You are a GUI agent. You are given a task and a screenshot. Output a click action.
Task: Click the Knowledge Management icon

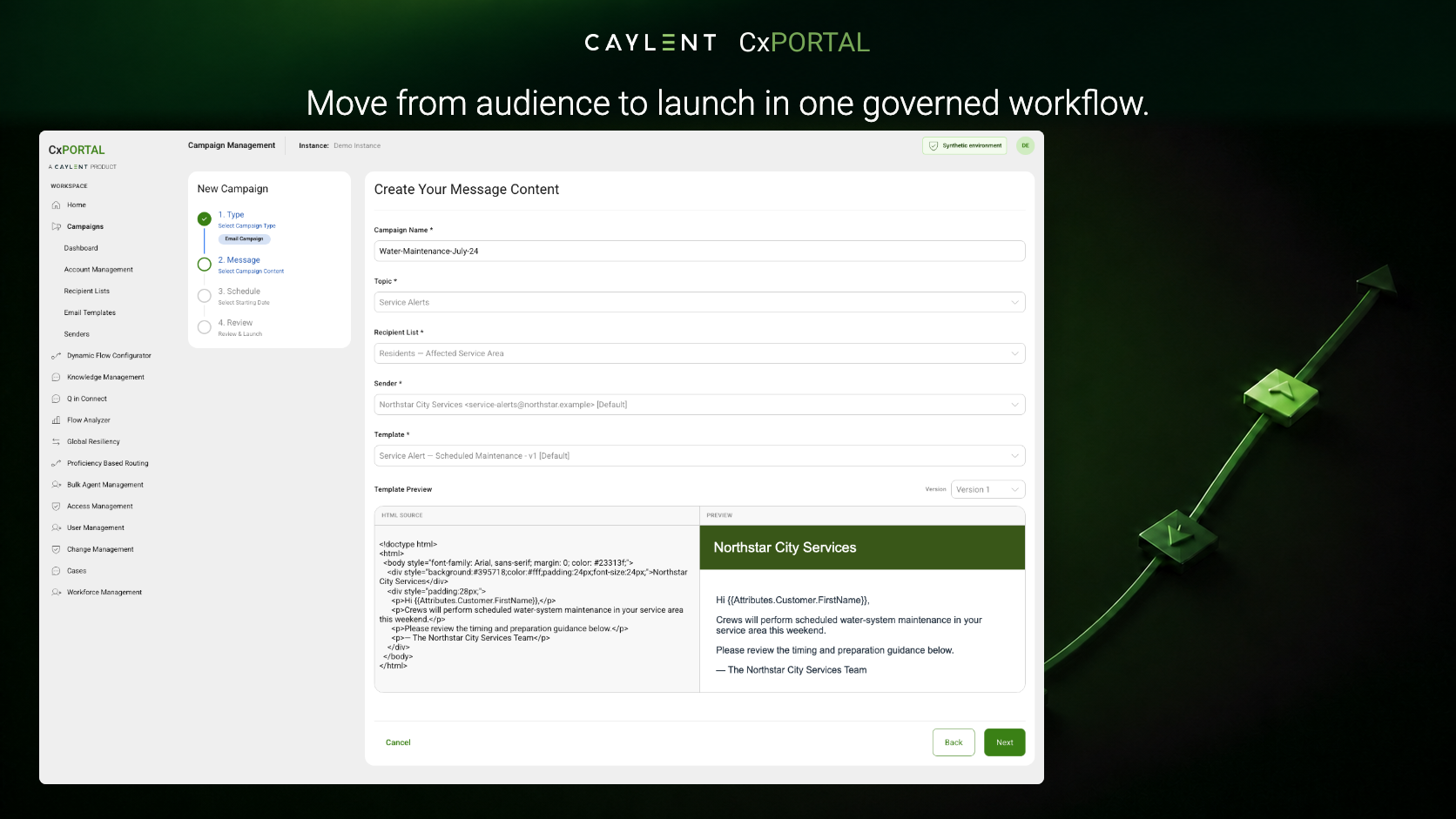[x=56, y=377]
